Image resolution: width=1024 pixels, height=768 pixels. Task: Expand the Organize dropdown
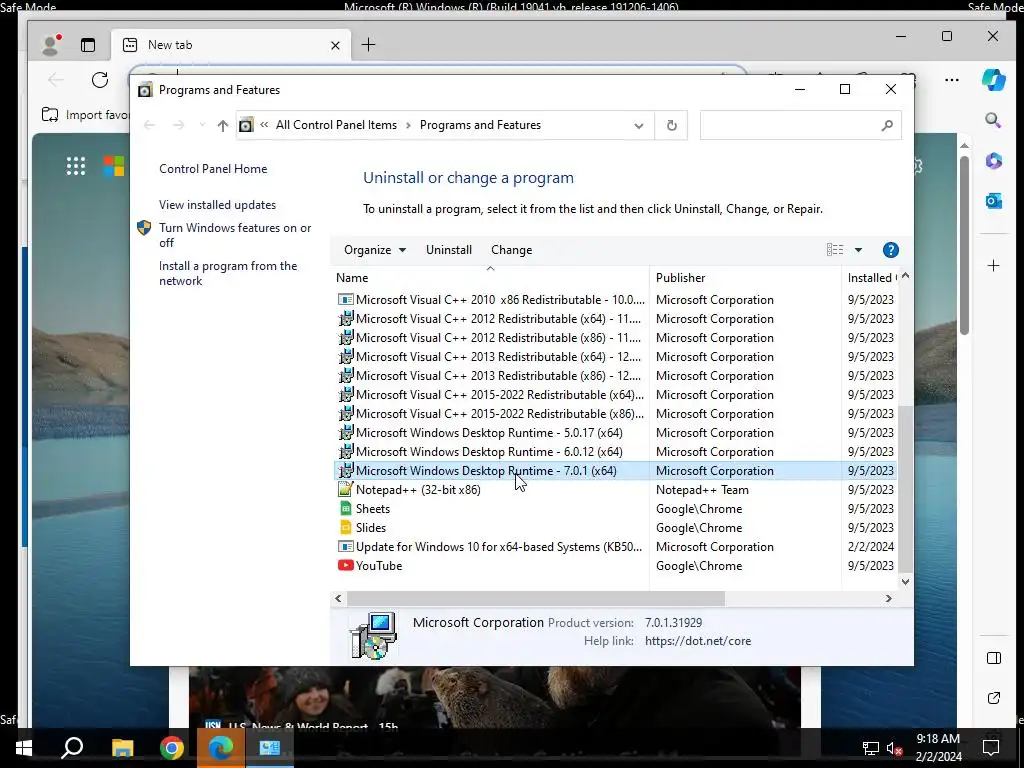pos(375,250)
